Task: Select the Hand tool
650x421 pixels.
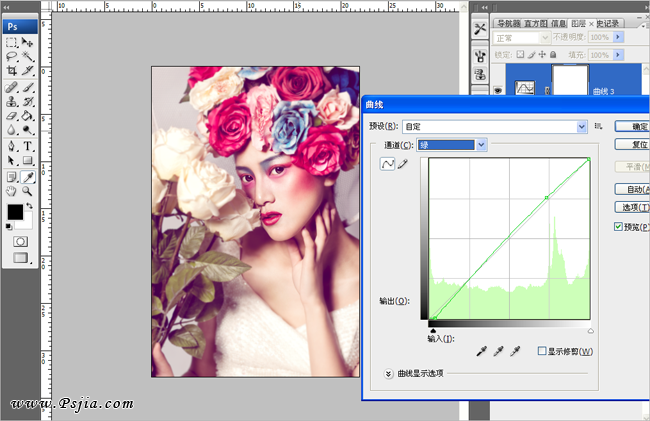Action: point(12,190)
